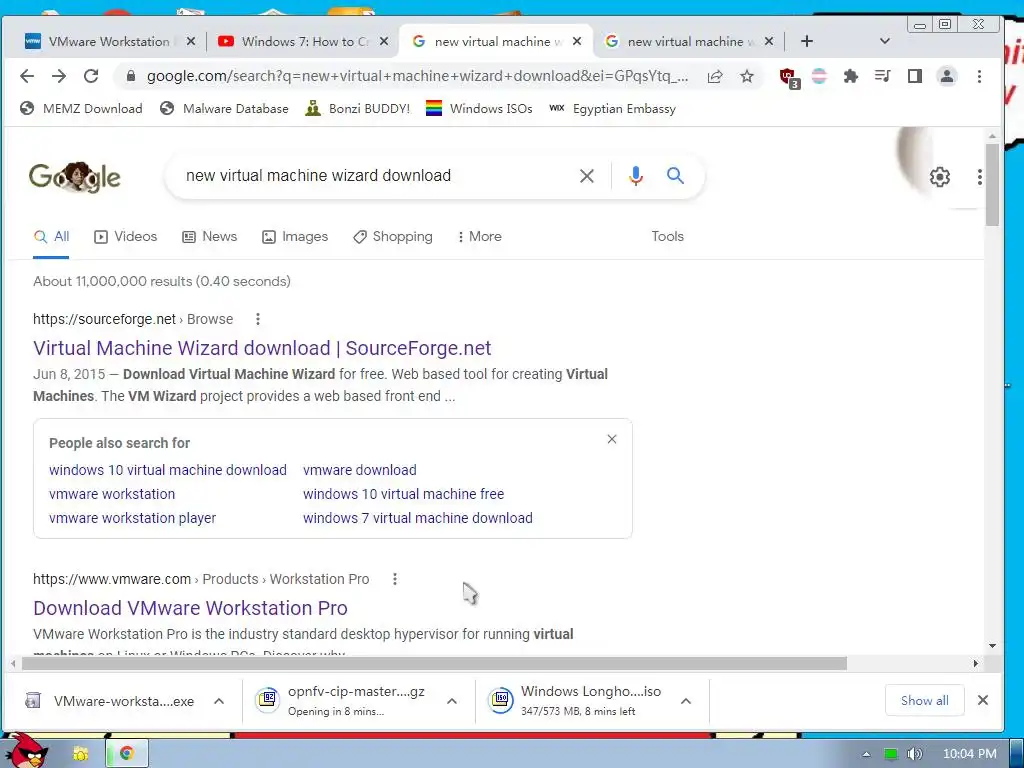Image resolution: width=1024 pixels, height=768 pixels.
Task: Close the Windows 7 YouTube tab
Action: coord(384,41)
